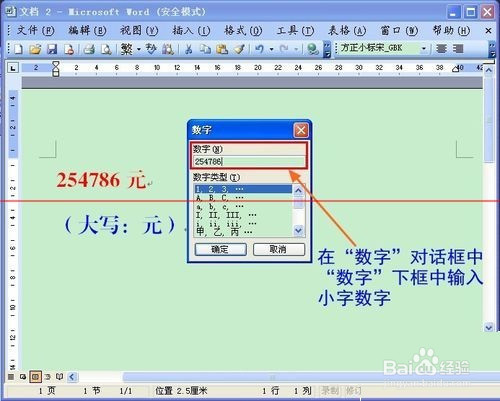Open the Undo history dropdown arrow
Screen dimensions: 500x401
click(272, 49)
